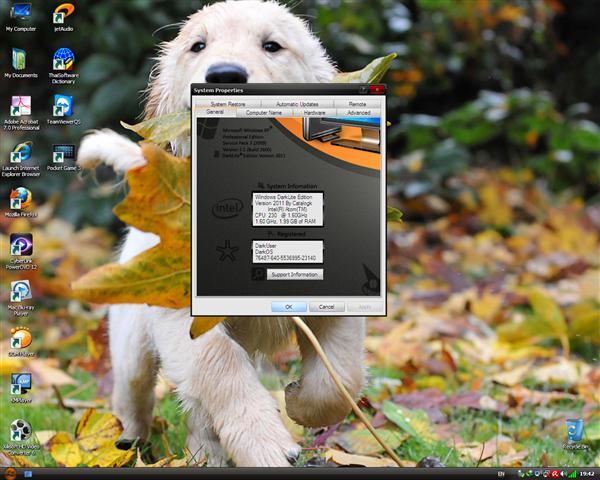Launch the KMPlayer desktop shortcut

[x=20, y=384]
